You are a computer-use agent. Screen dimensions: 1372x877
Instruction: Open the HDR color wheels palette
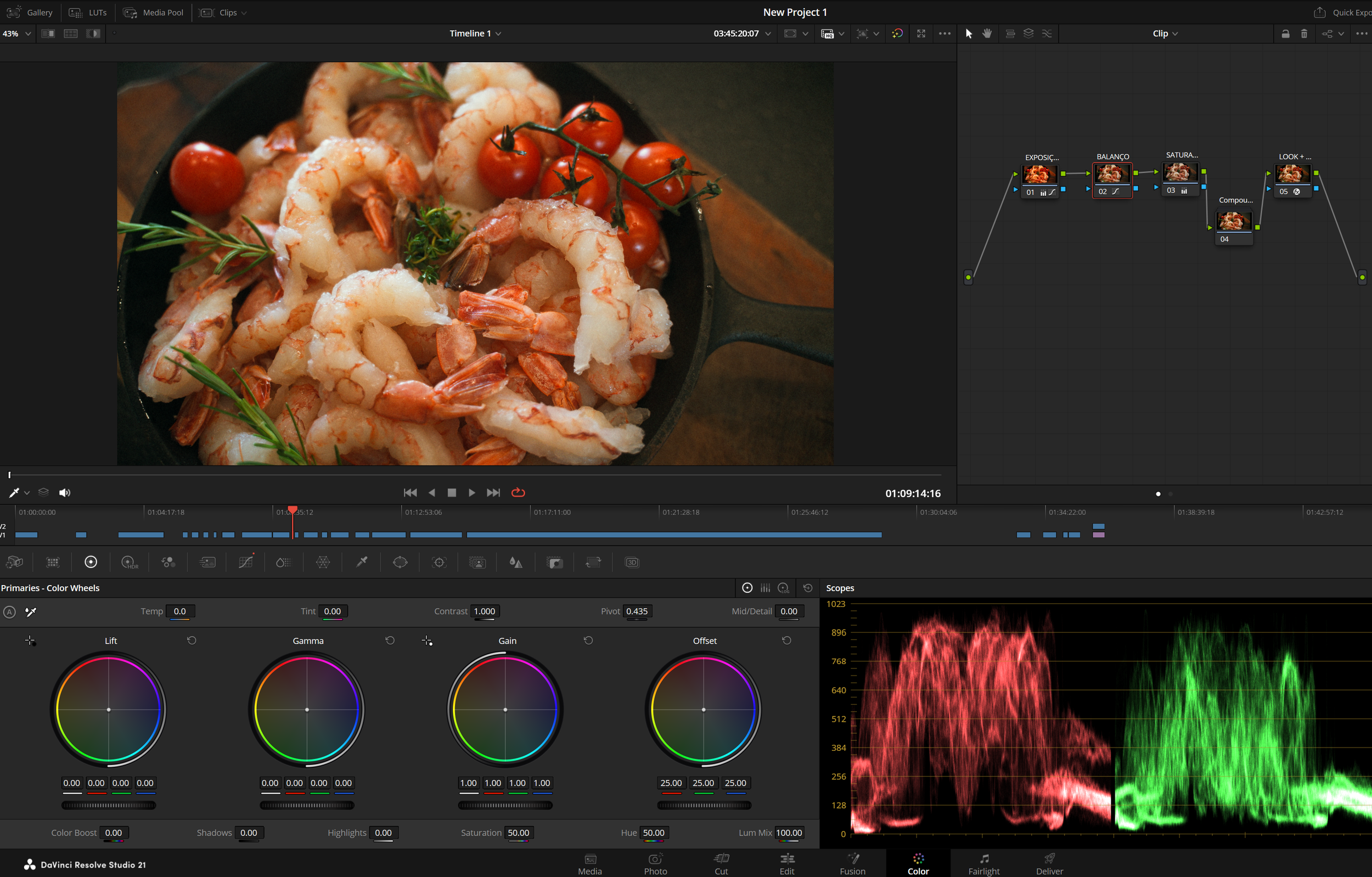(x=130, y=562)
